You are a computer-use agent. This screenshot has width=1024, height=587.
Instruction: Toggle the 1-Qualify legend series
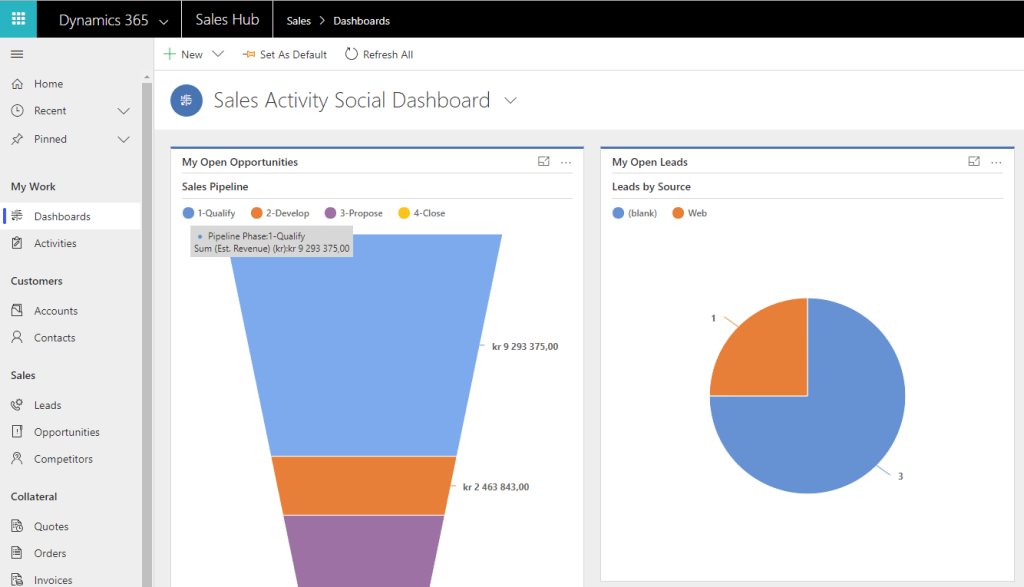coord(209,213)
